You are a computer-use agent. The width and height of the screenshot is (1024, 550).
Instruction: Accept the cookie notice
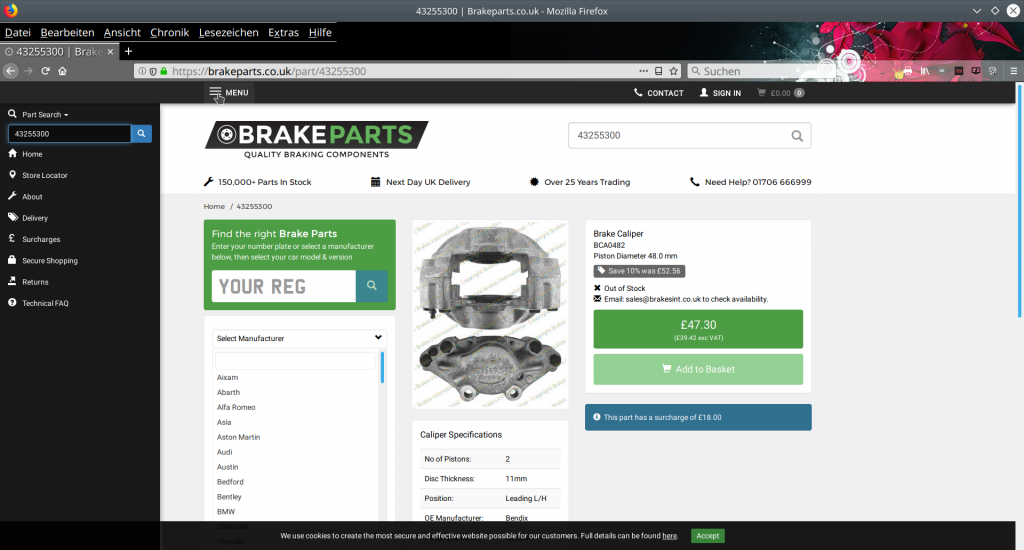[x=707, y=536]
